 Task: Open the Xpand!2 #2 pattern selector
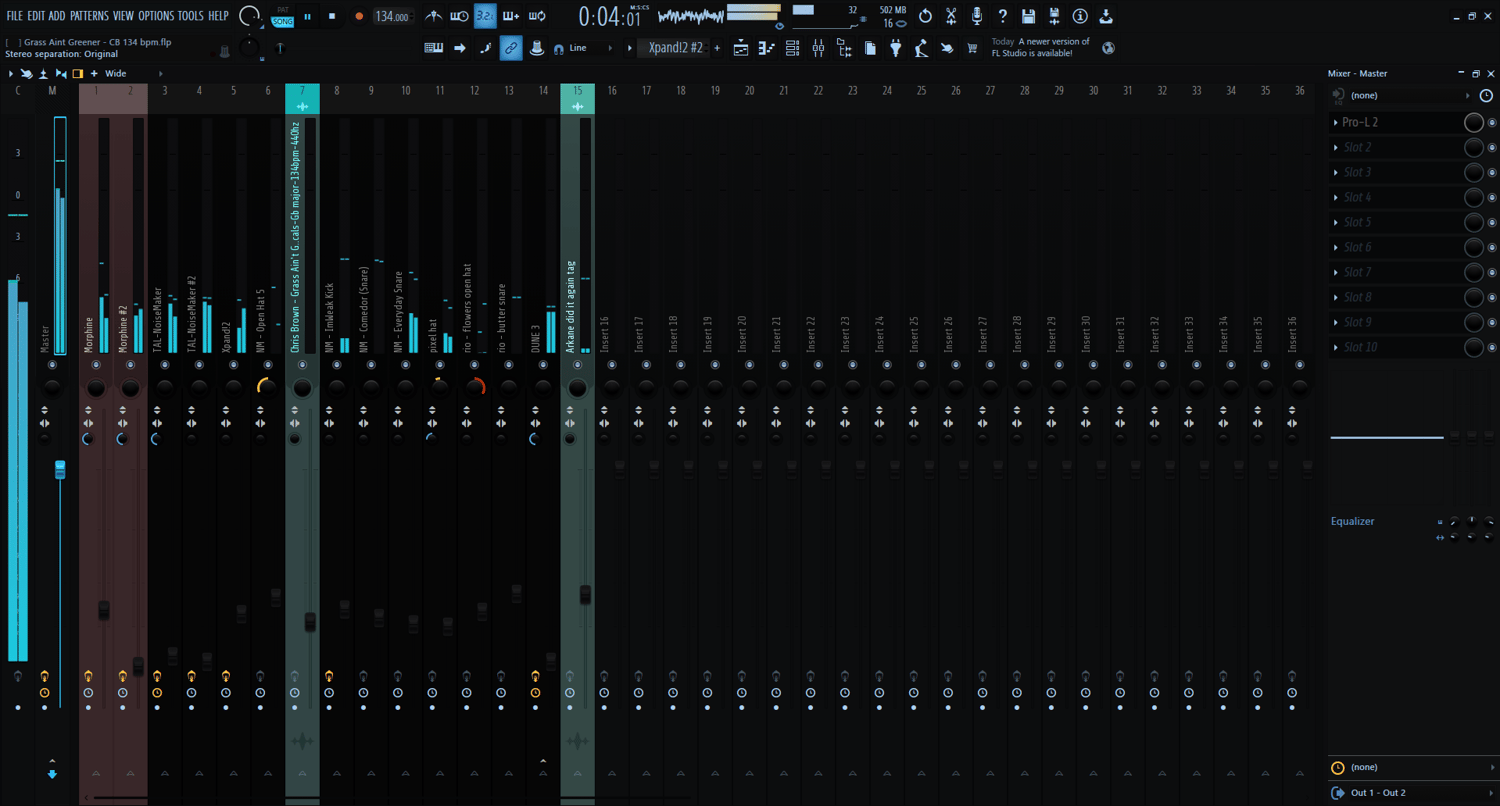point(675,47)
